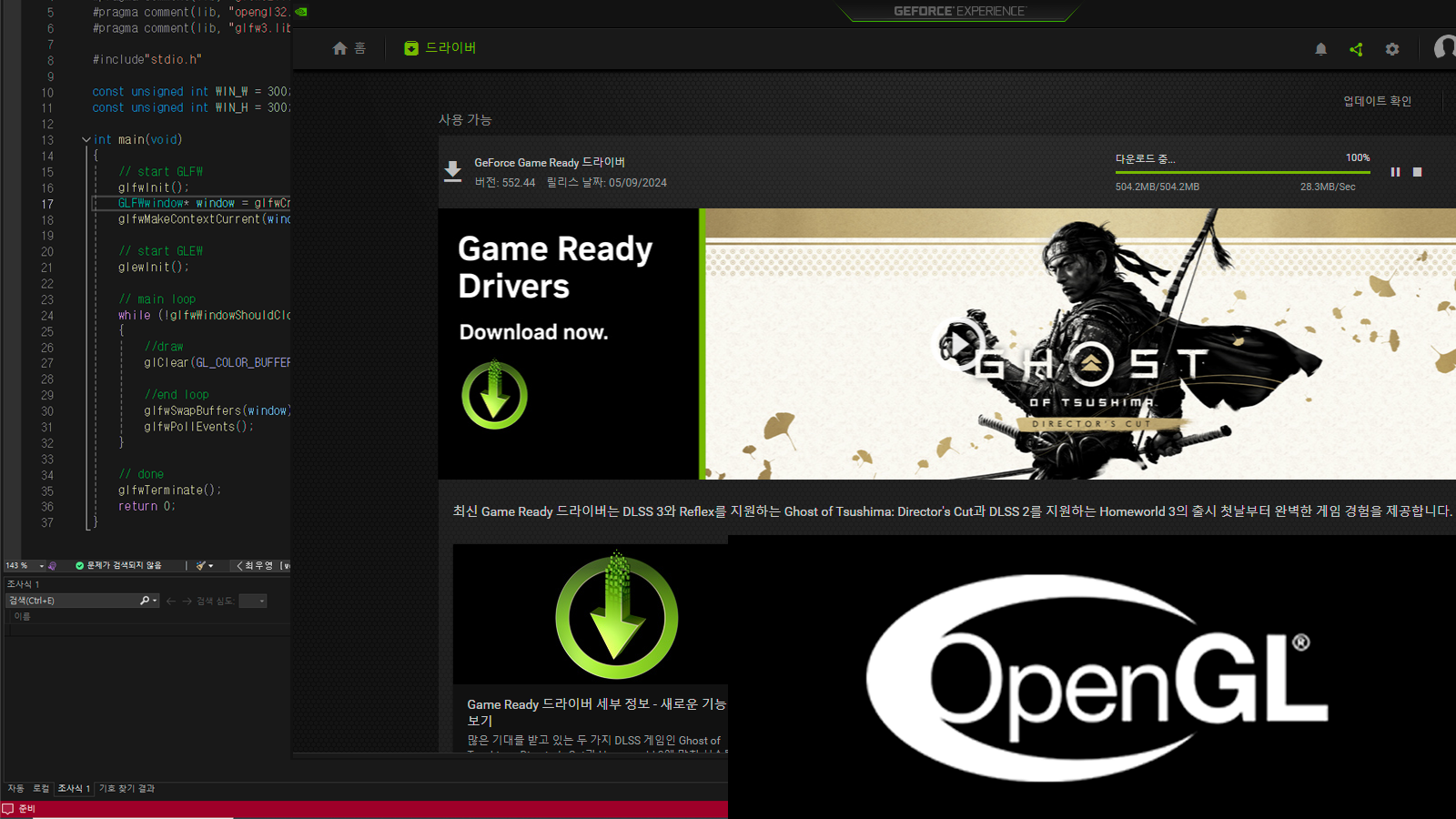Click the 검색(Ctrl+E) watch search field
Screen dimensions: 1456x819
[73, 601]
